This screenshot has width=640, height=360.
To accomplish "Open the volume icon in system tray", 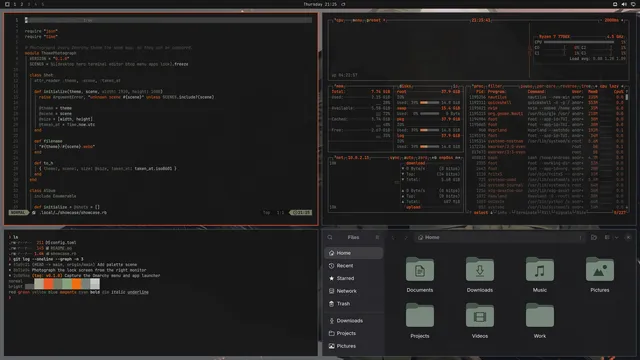I will pos(624,4).
